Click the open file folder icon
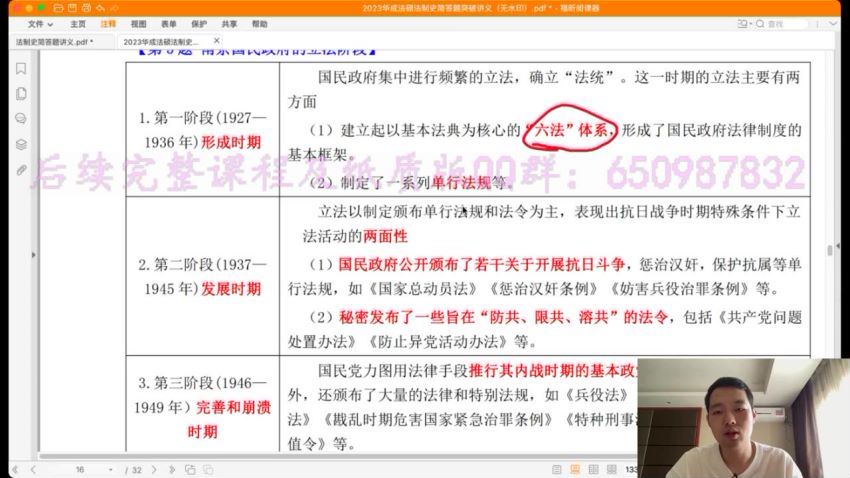The height and width of the screenshot is (478, 850). point(59,8)
